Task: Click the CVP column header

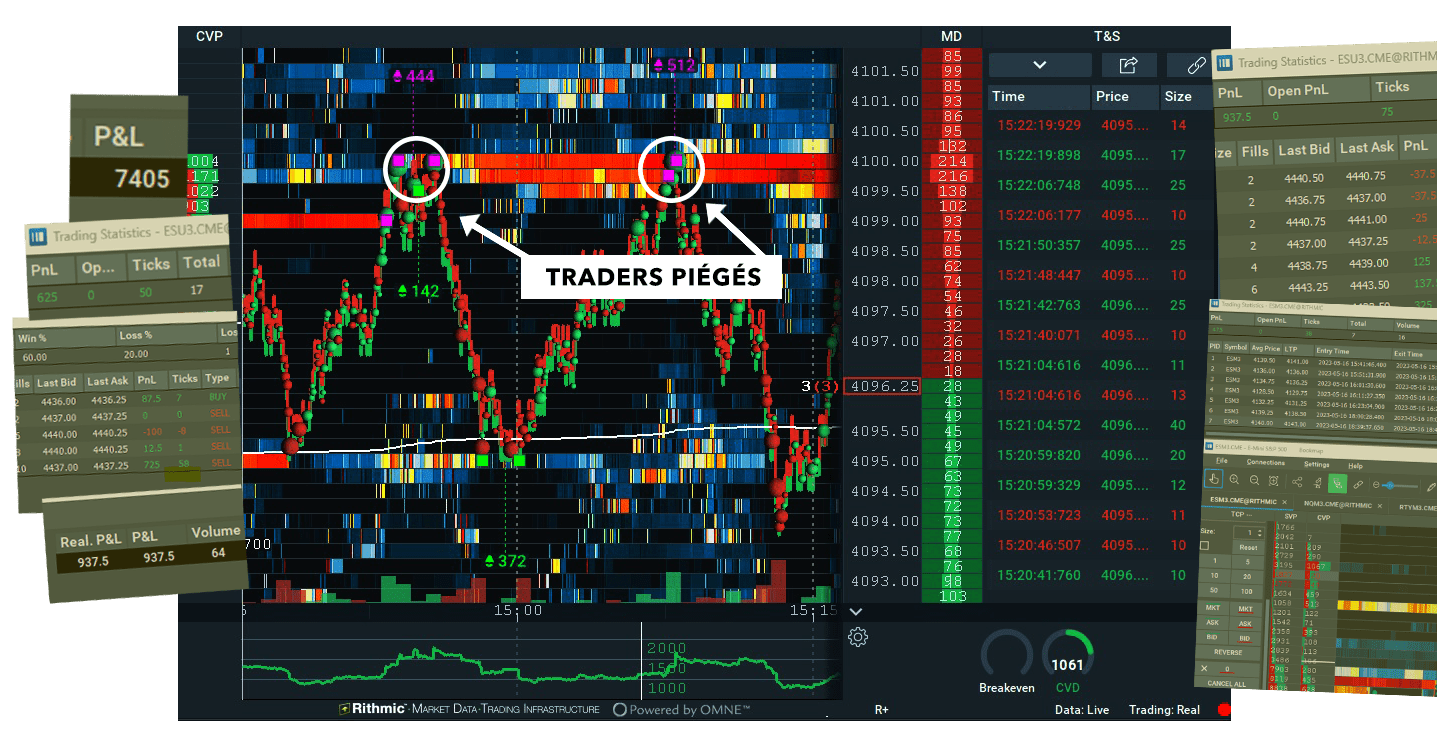Action: 210,36
